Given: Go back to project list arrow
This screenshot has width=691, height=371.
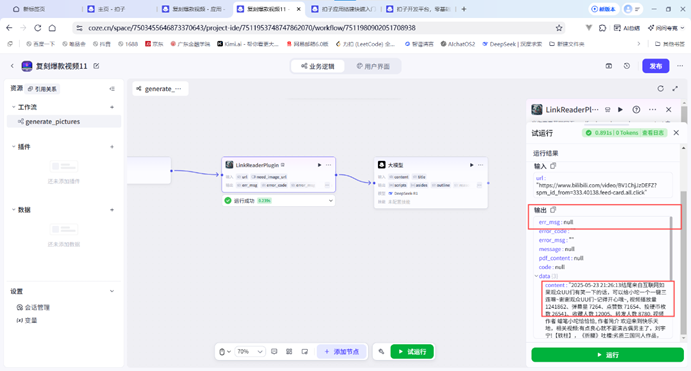Looking at the screenshot, I should pyautogui.click(x=12, y=66).
